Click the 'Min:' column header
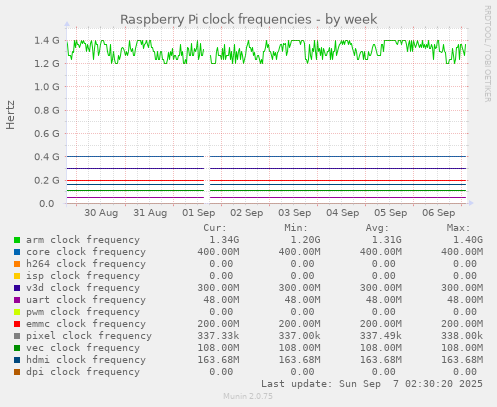 [x=296, y=228]
